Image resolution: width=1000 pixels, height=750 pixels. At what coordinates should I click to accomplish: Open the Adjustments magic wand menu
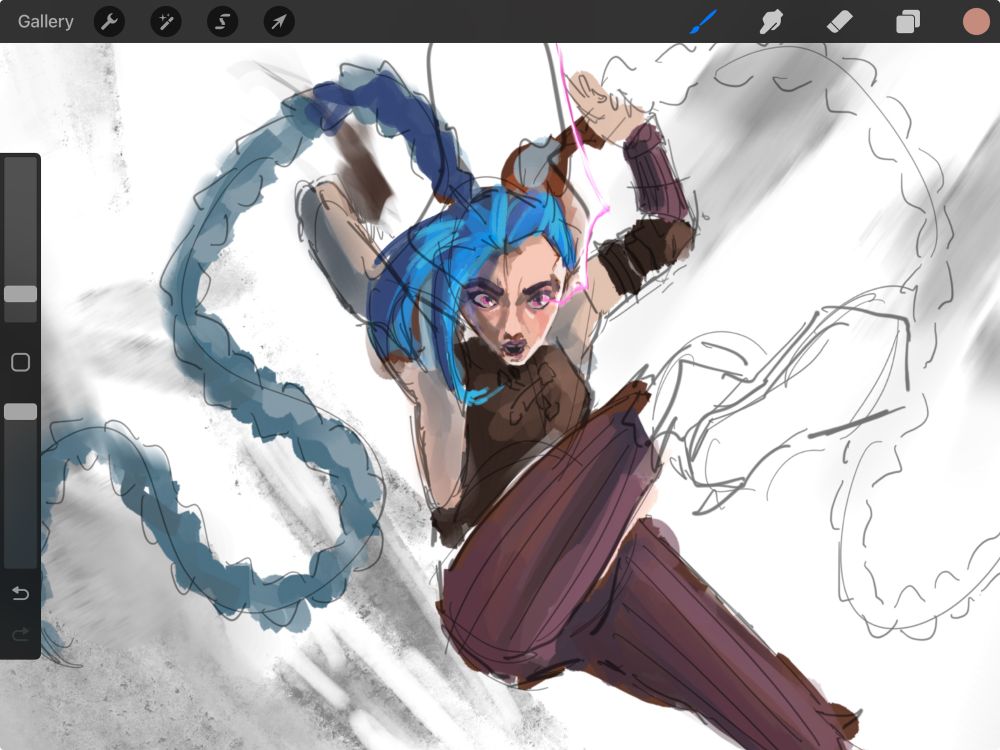point(166,21)
